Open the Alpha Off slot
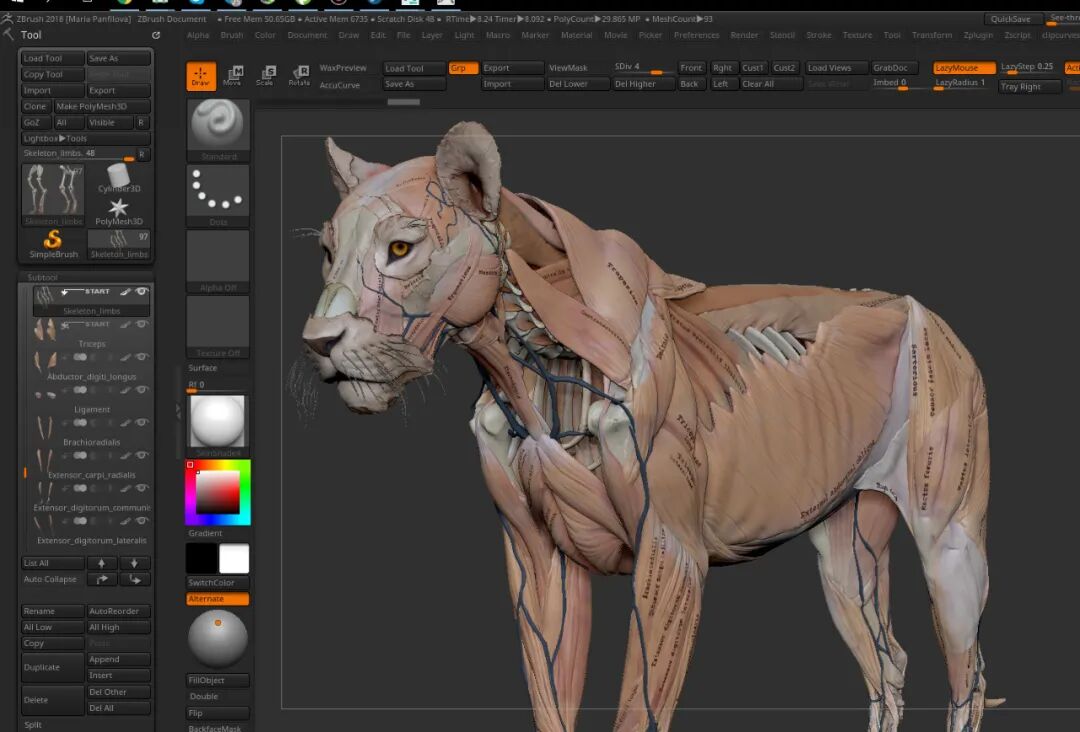This screenshot has width=1080, height=732. tap(218, 262)
